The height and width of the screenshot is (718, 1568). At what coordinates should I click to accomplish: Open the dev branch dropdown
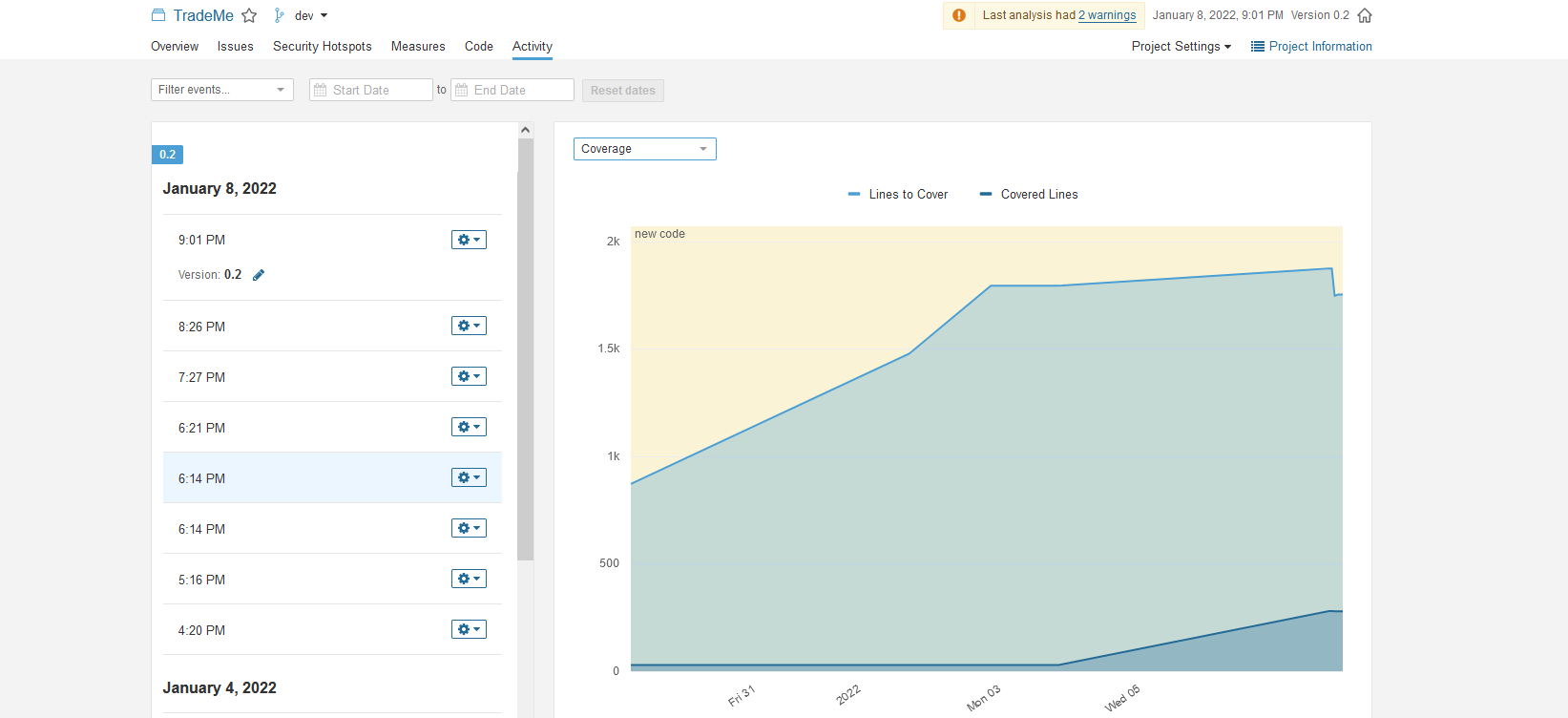311,15
